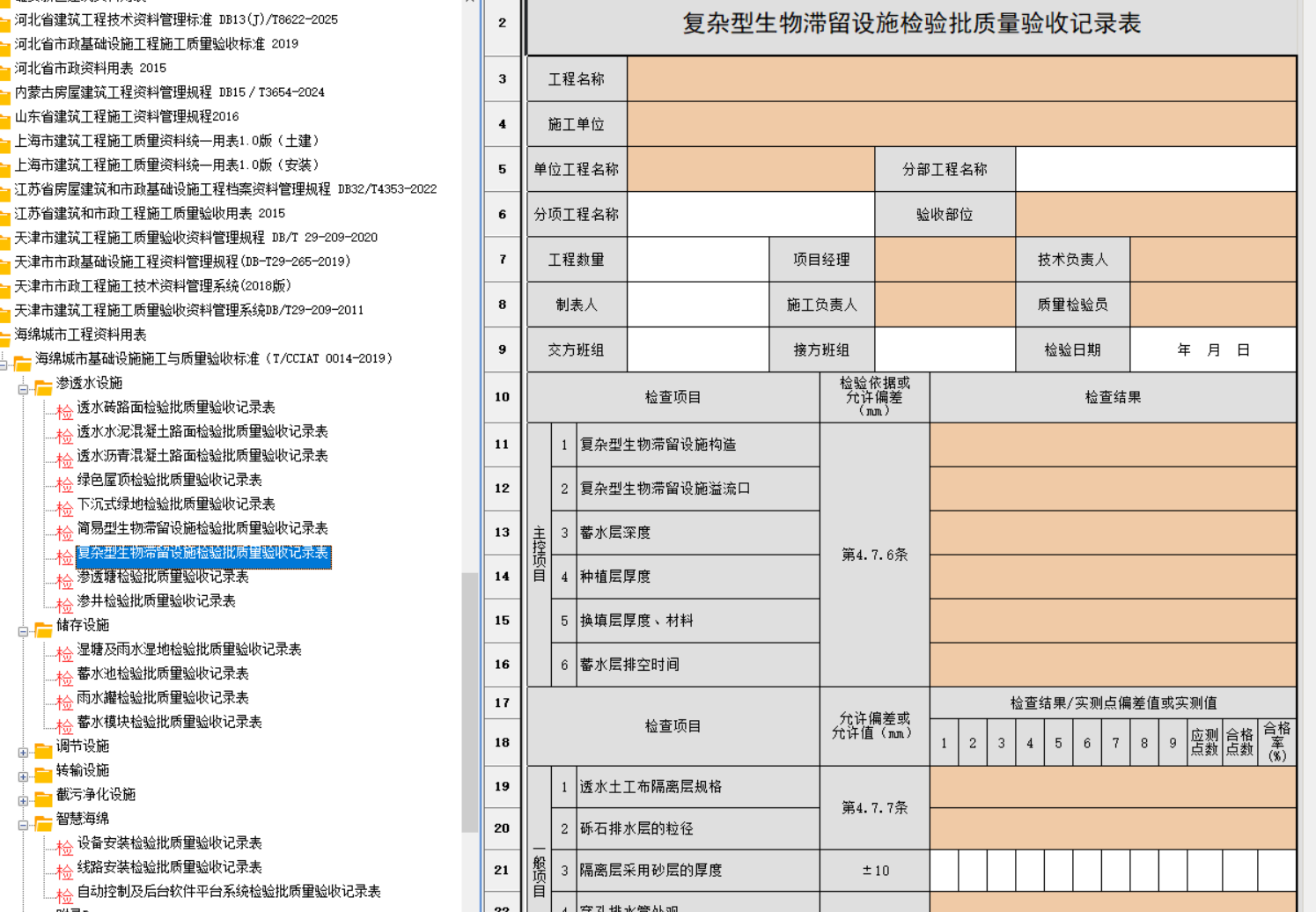Expand the 截污净化设施 folder
This screenshot has height=912, width=1316.
tap(23, 800)
